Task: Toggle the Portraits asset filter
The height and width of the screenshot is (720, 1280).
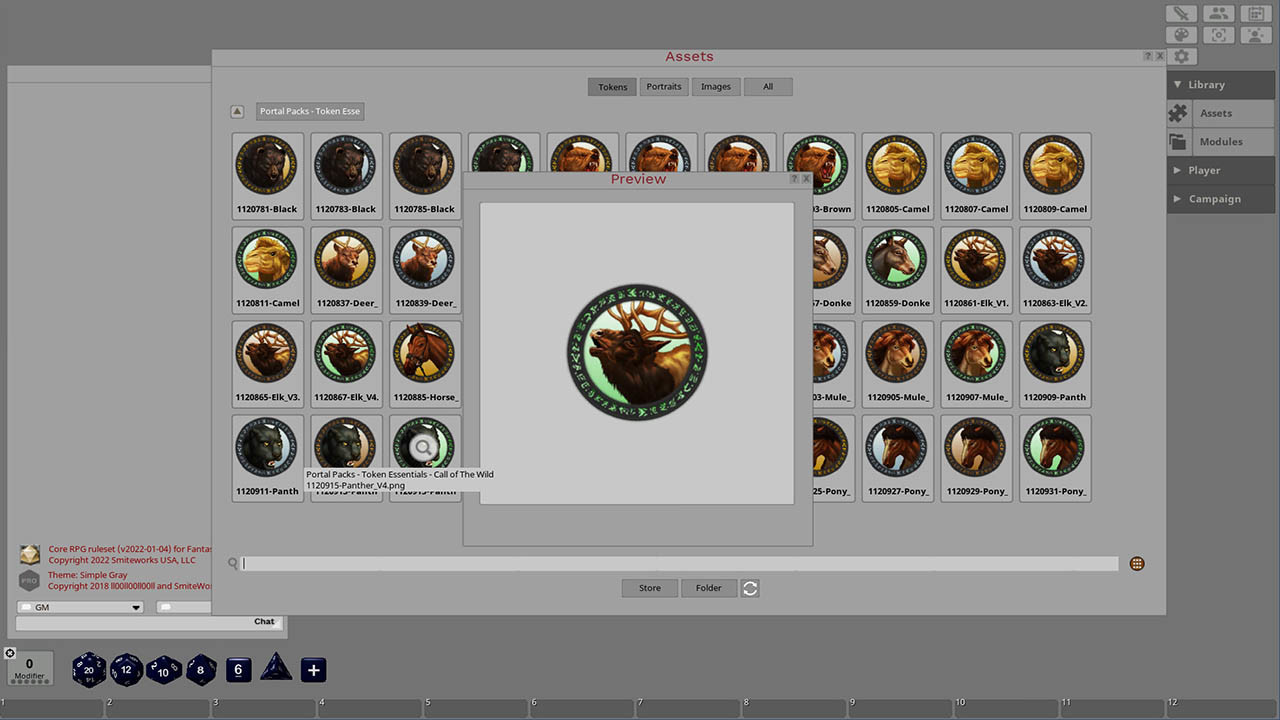Action: pyautogui.click(x=664, y=86)
